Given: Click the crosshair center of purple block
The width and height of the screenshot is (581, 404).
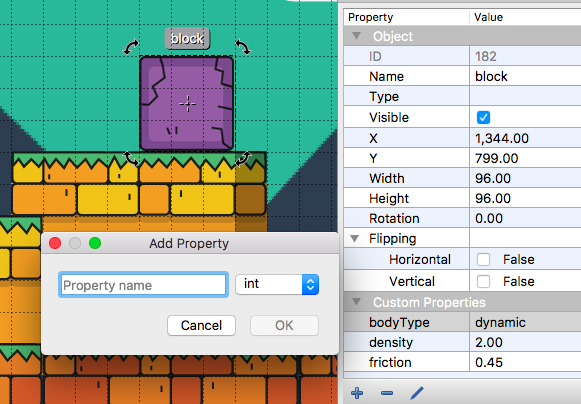Looking at the screenshot, I should [x=188, y=104].
